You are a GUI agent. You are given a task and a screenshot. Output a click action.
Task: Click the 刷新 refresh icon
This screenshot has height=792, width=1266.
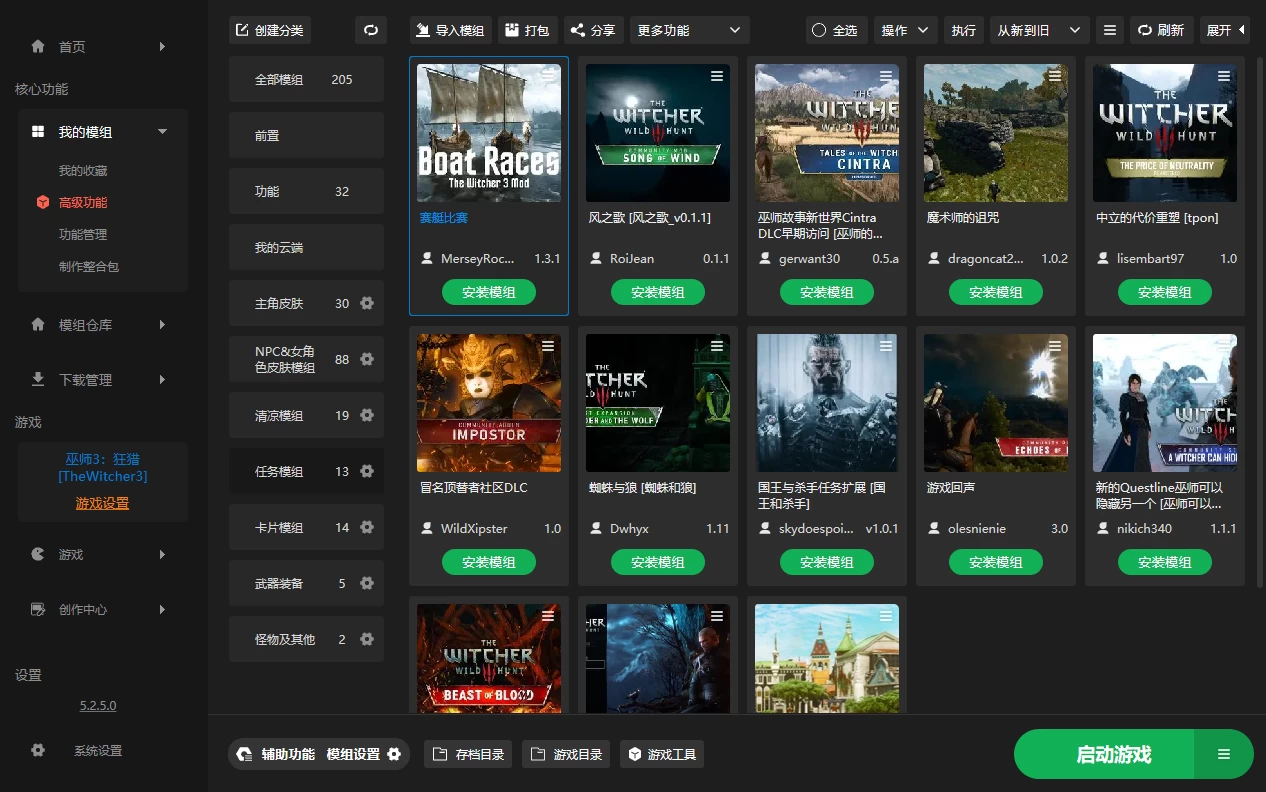[1144, 30]
